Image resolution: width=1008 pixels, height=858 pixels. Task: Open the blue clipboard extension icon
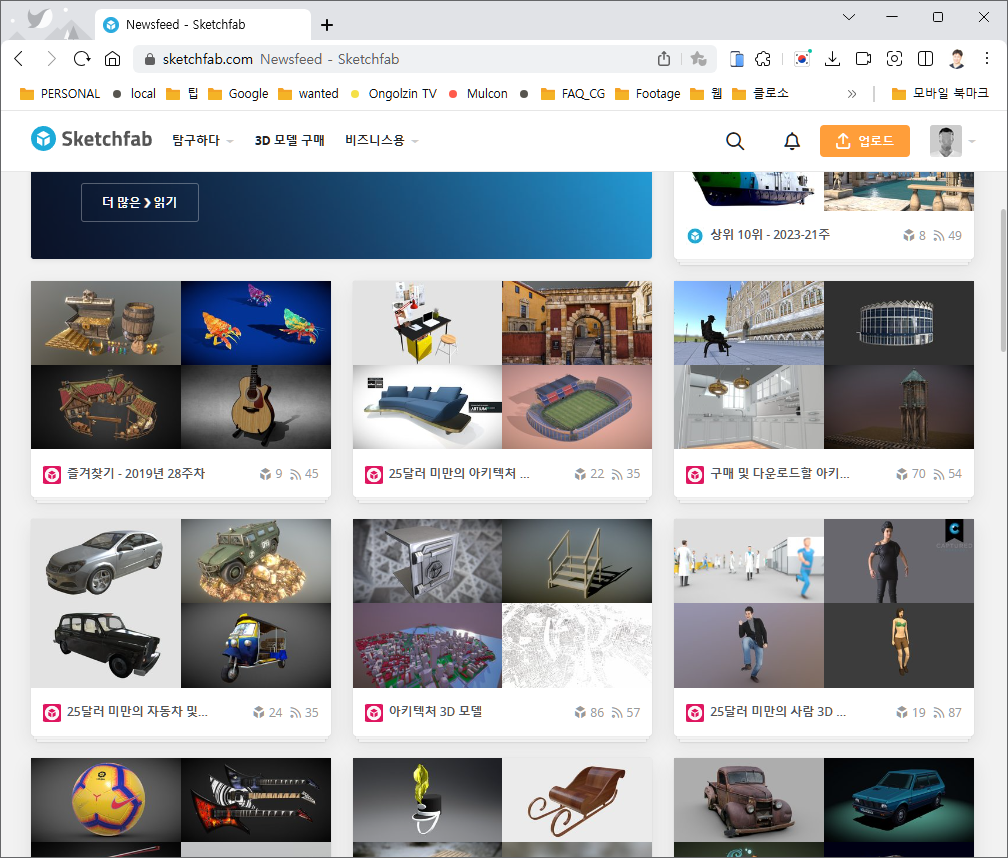coord(737,59)
